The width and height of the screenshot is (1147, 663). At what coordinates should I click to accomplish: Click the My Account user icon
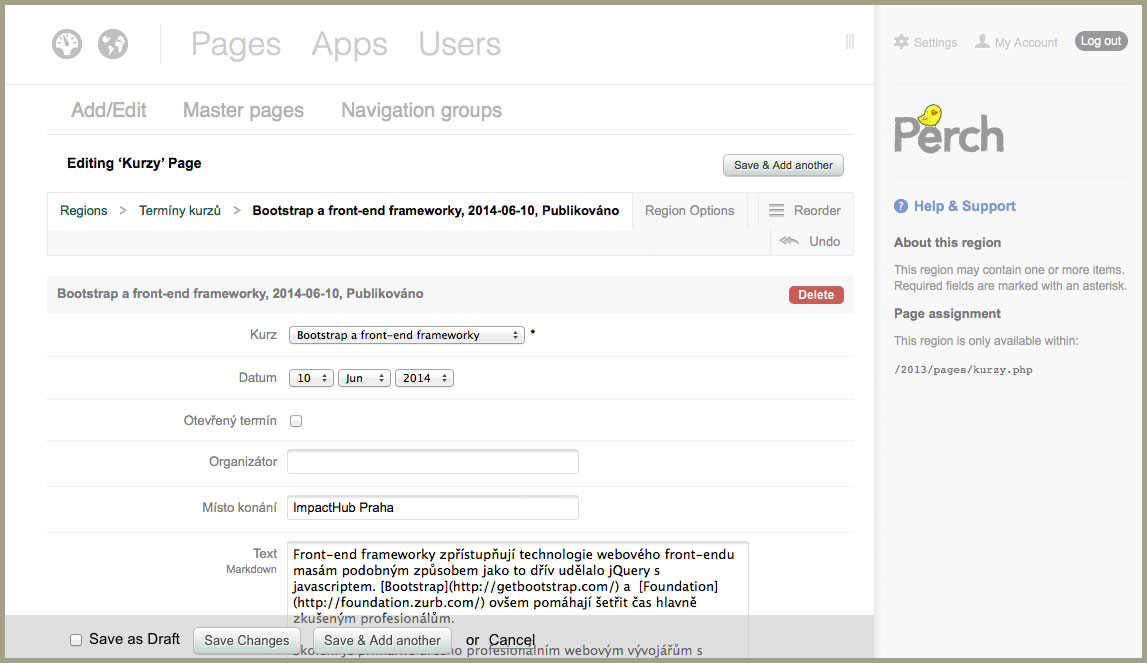click(982, 42)
